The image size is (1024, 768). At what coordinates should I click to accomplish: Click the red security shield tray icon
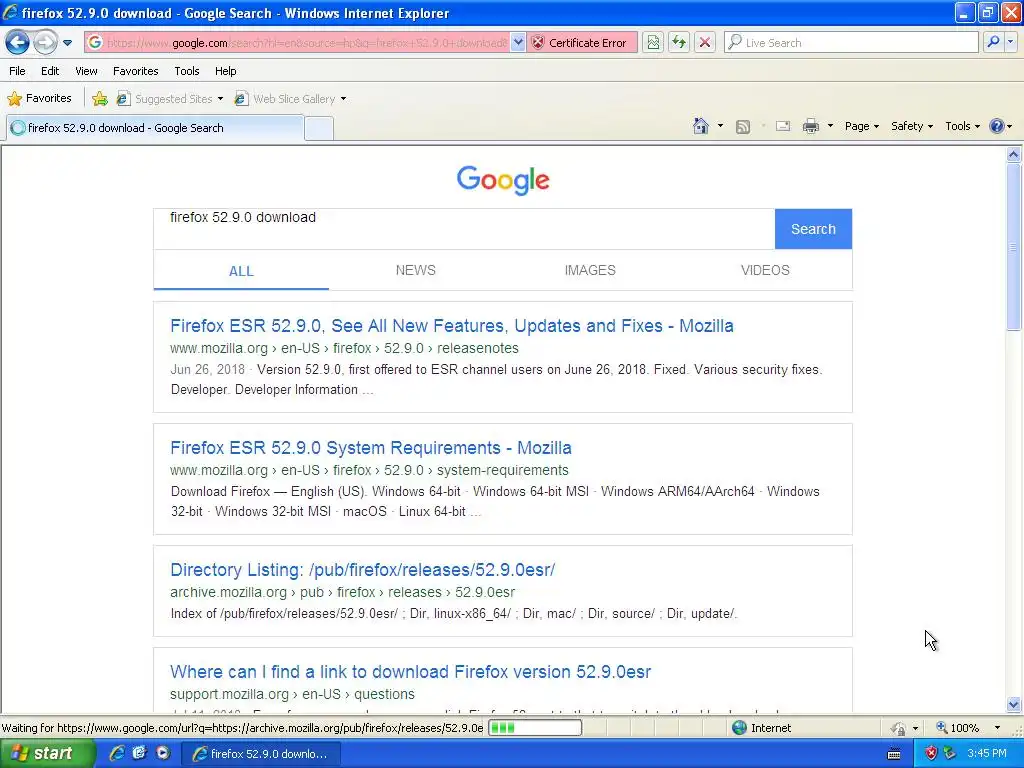coord(931,754)
